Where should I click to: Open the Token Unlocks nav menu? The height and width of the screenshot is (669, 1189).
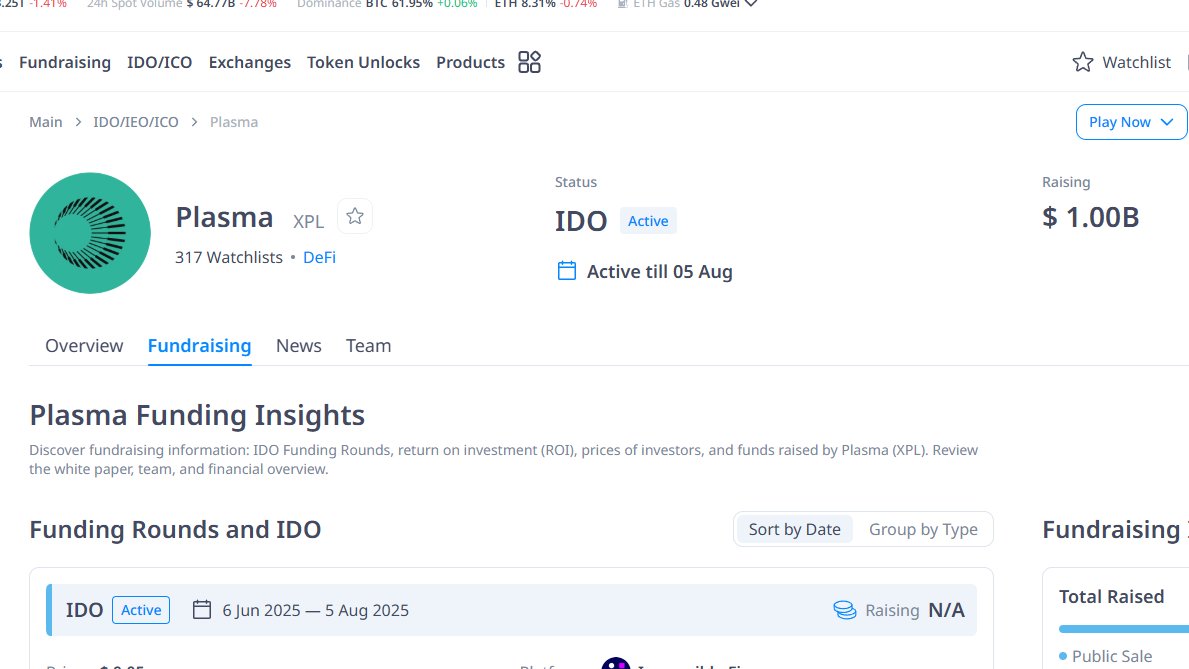point(363,62)
